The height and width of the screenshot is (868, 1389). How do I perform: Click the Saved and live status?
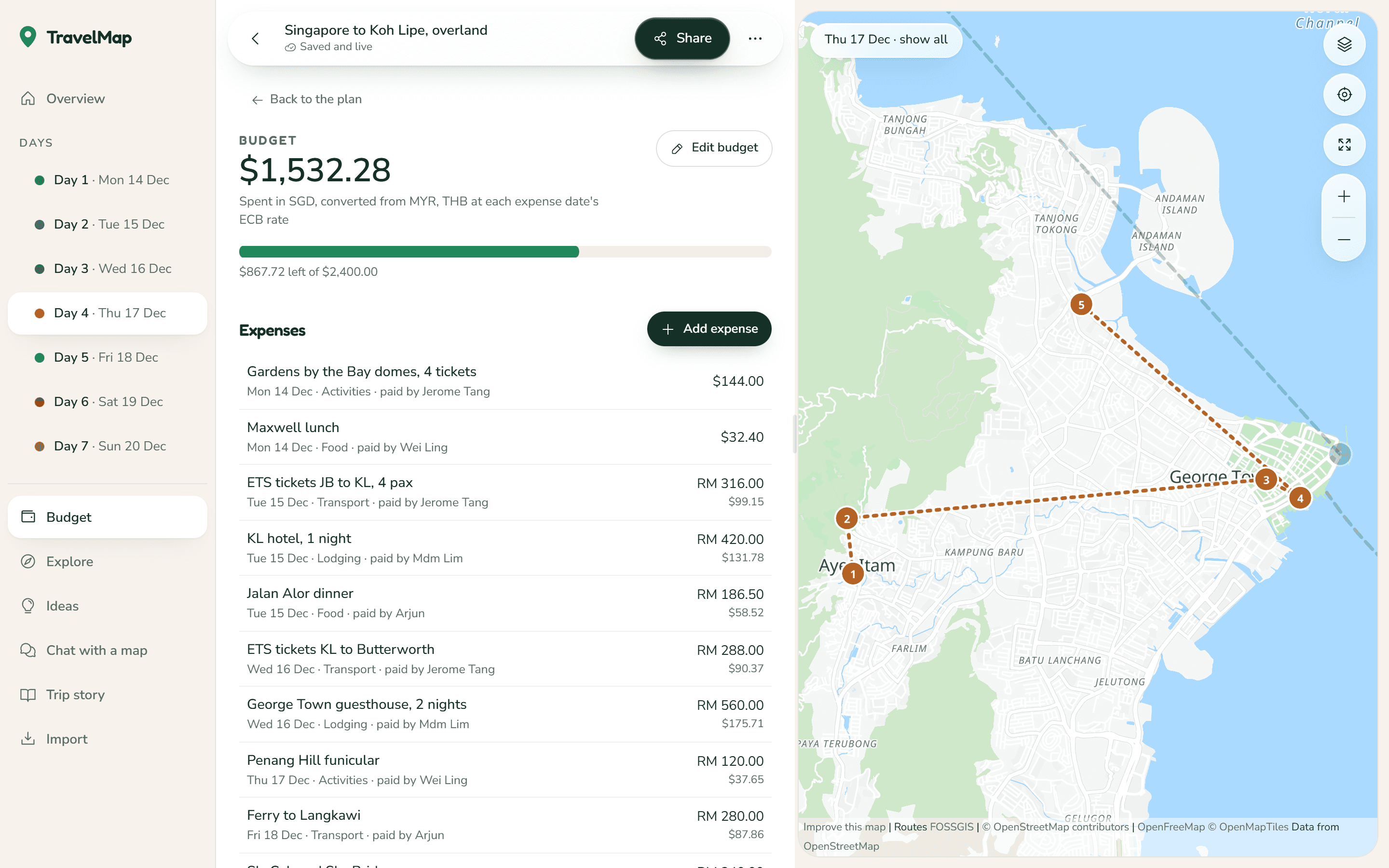tap(329, 47)
